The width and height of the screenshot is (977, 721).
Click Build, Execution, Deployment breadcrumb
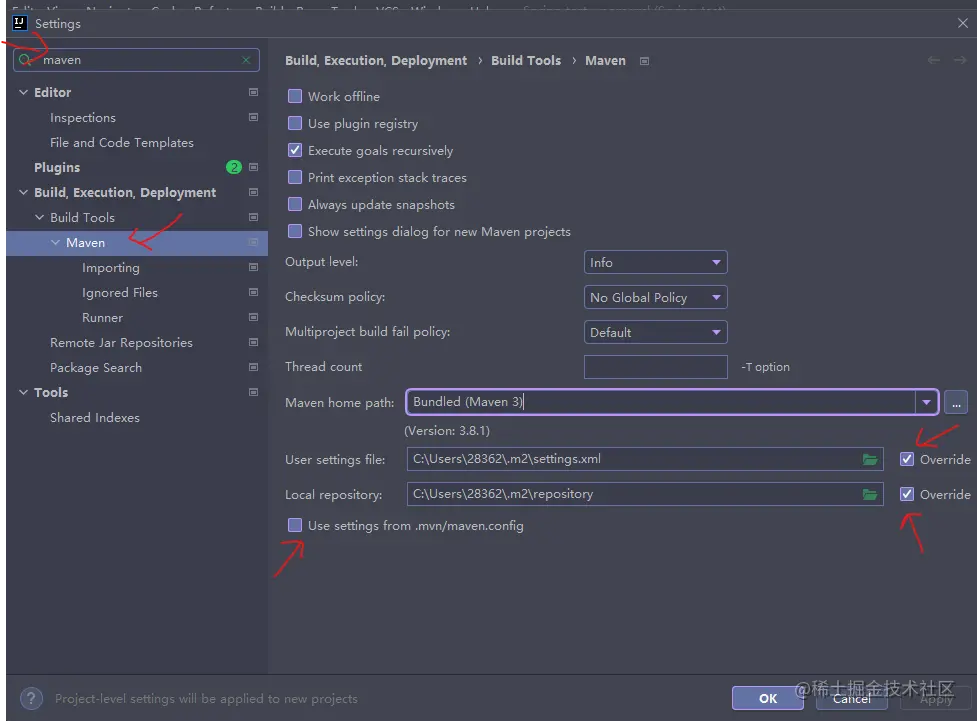pyautogui.click(x=376, y=60)
